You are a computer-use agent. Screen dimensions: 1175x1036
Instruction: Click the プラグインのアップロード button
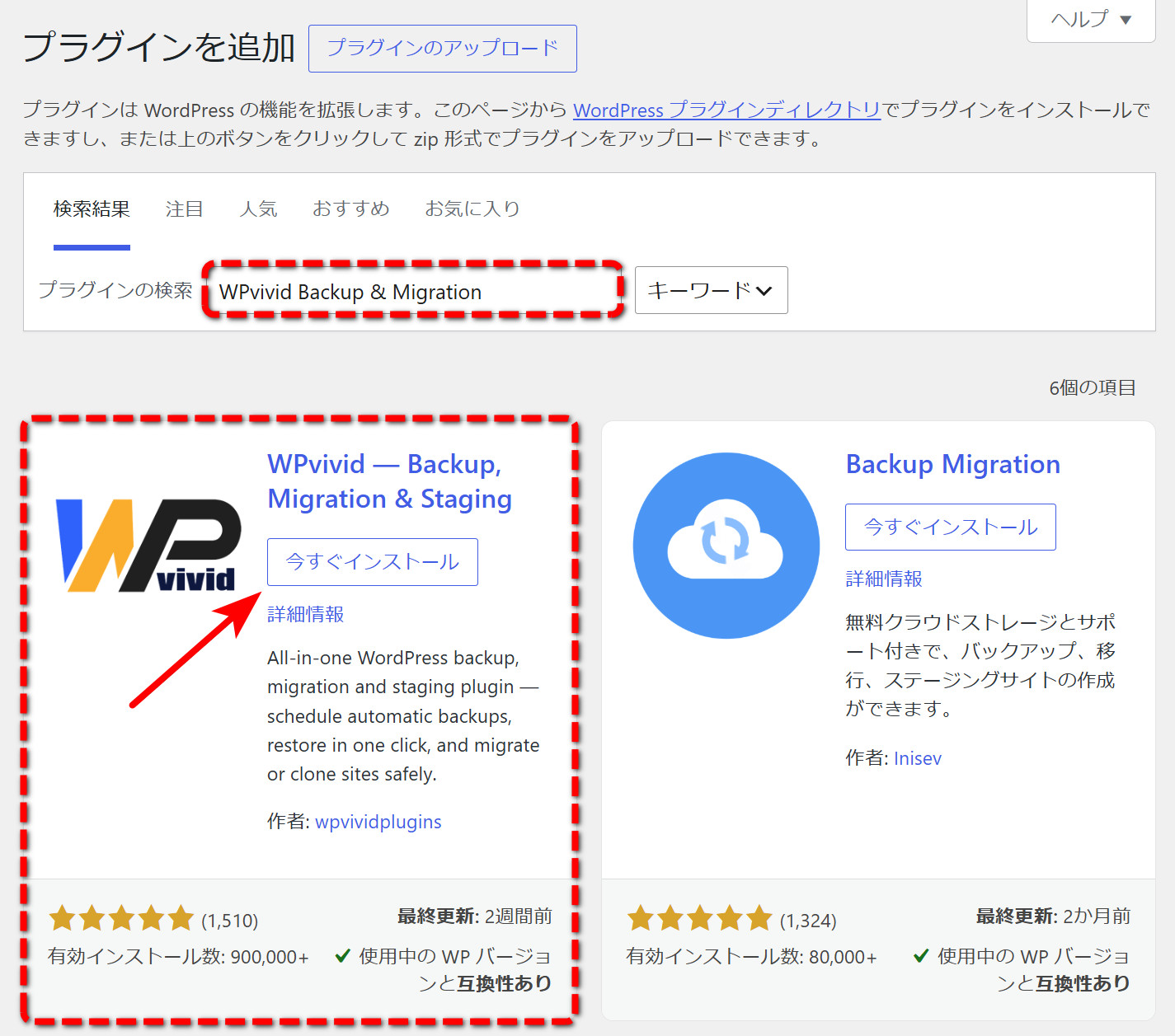(443, 49)
